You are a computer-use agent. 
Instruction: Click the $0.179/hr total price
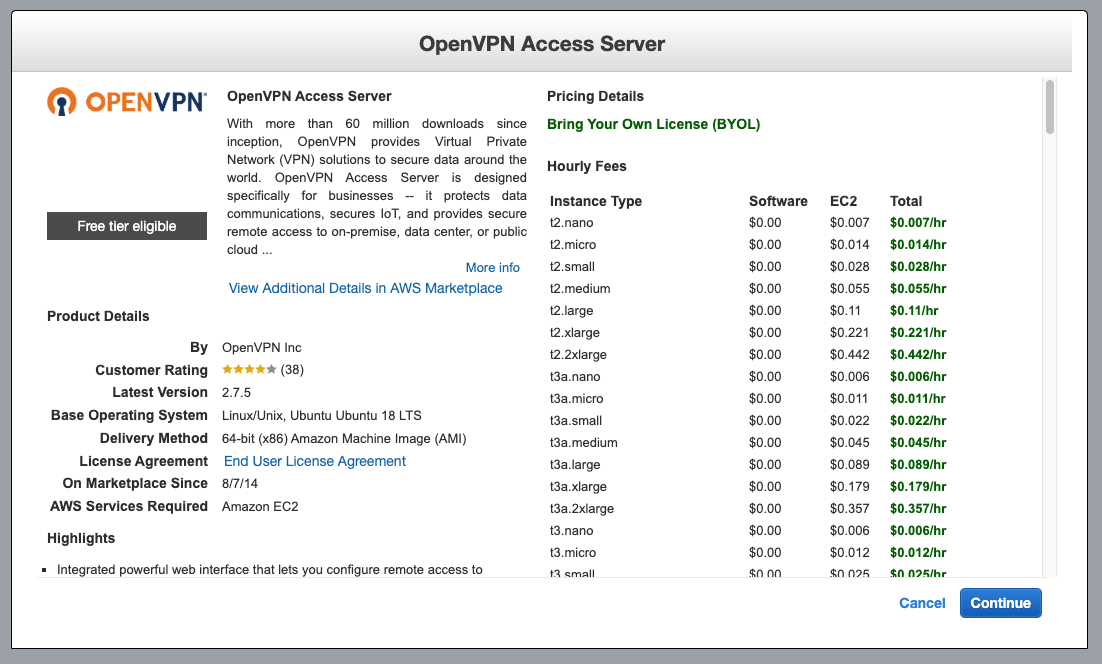[x=918, y=487]
